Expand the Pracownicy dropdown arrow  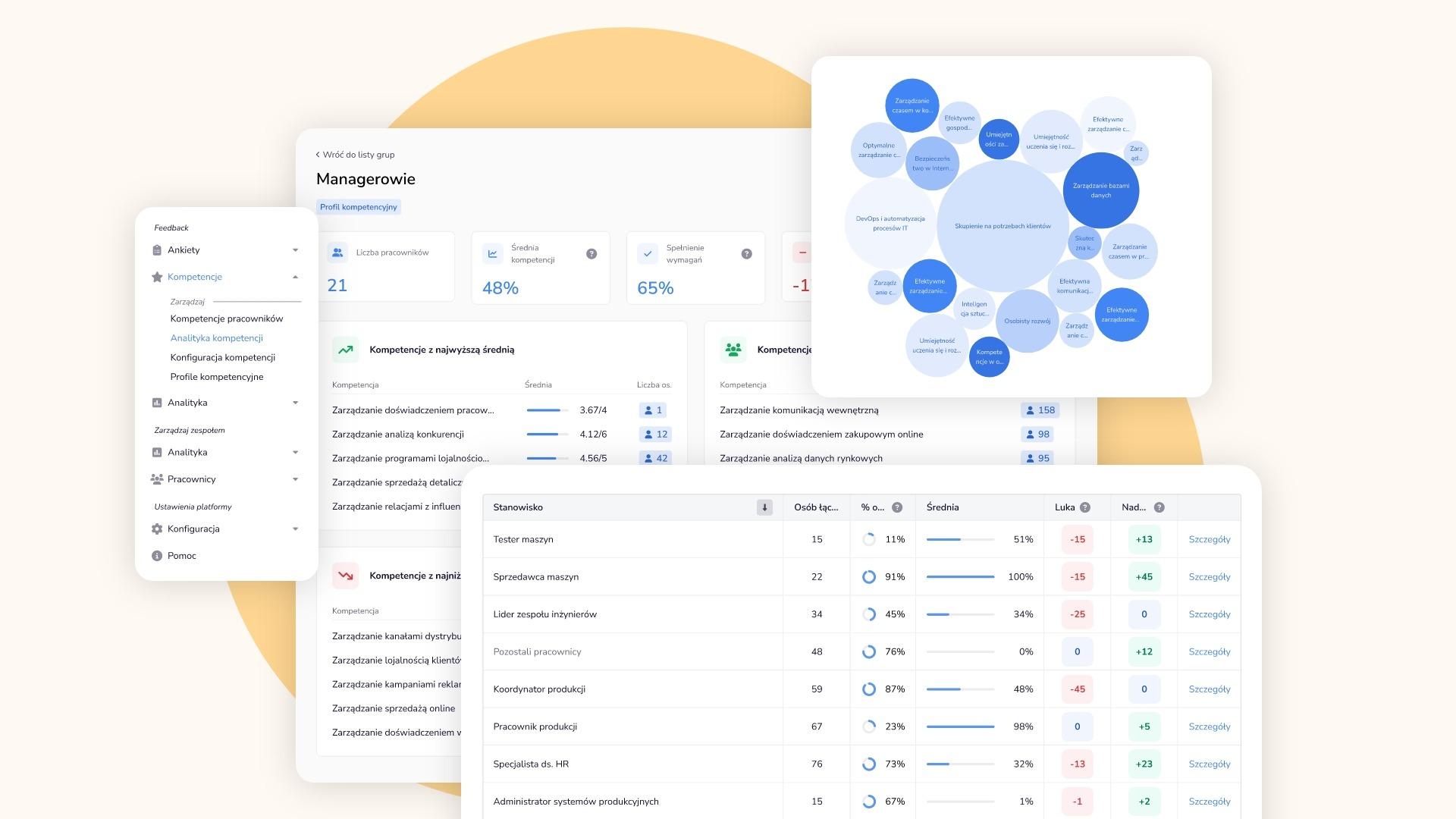295,479
